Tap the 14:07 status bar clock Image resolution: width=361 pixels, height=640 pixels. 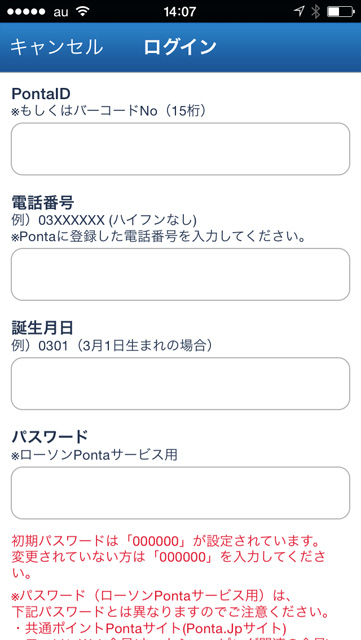coord(180,11)
